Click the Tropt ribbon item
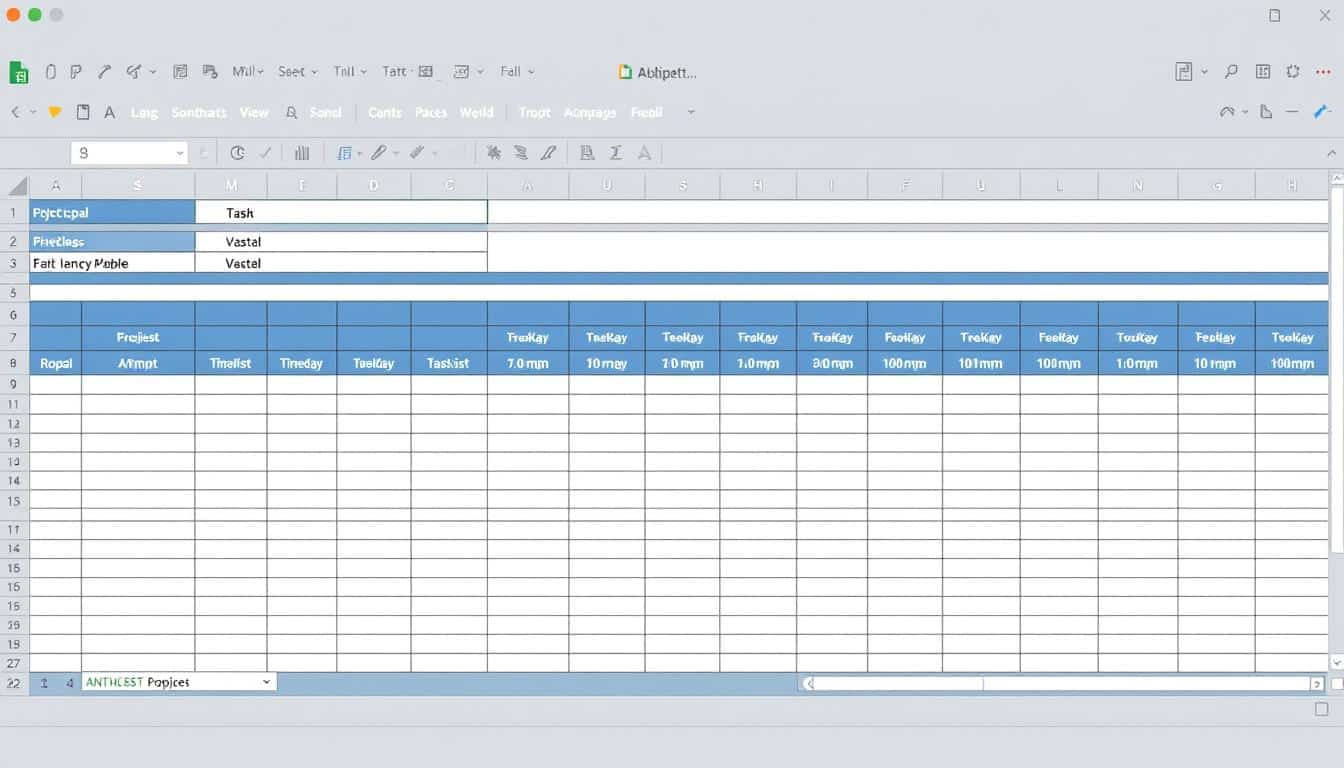 pyautogui.click(x=535, y=113)
